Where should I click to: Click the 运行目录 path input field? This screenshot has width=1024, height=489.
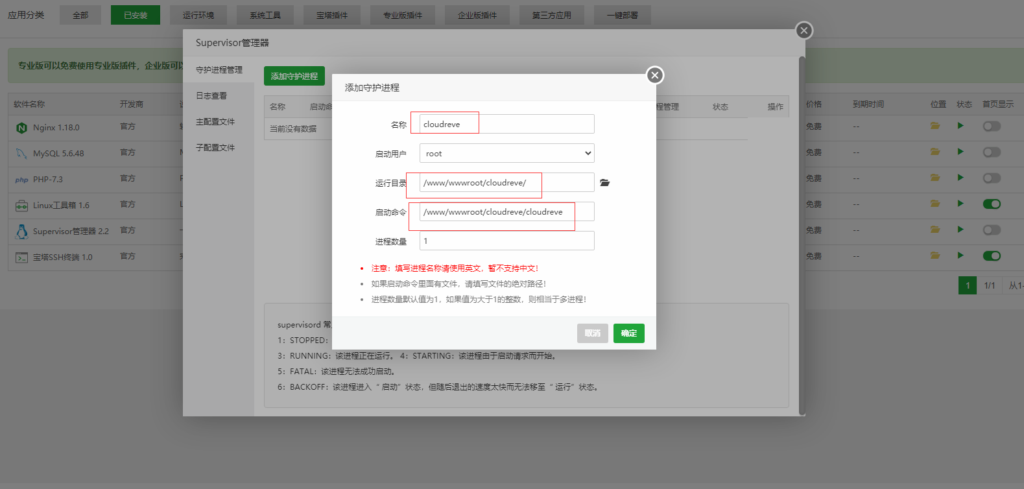(507, 183)
